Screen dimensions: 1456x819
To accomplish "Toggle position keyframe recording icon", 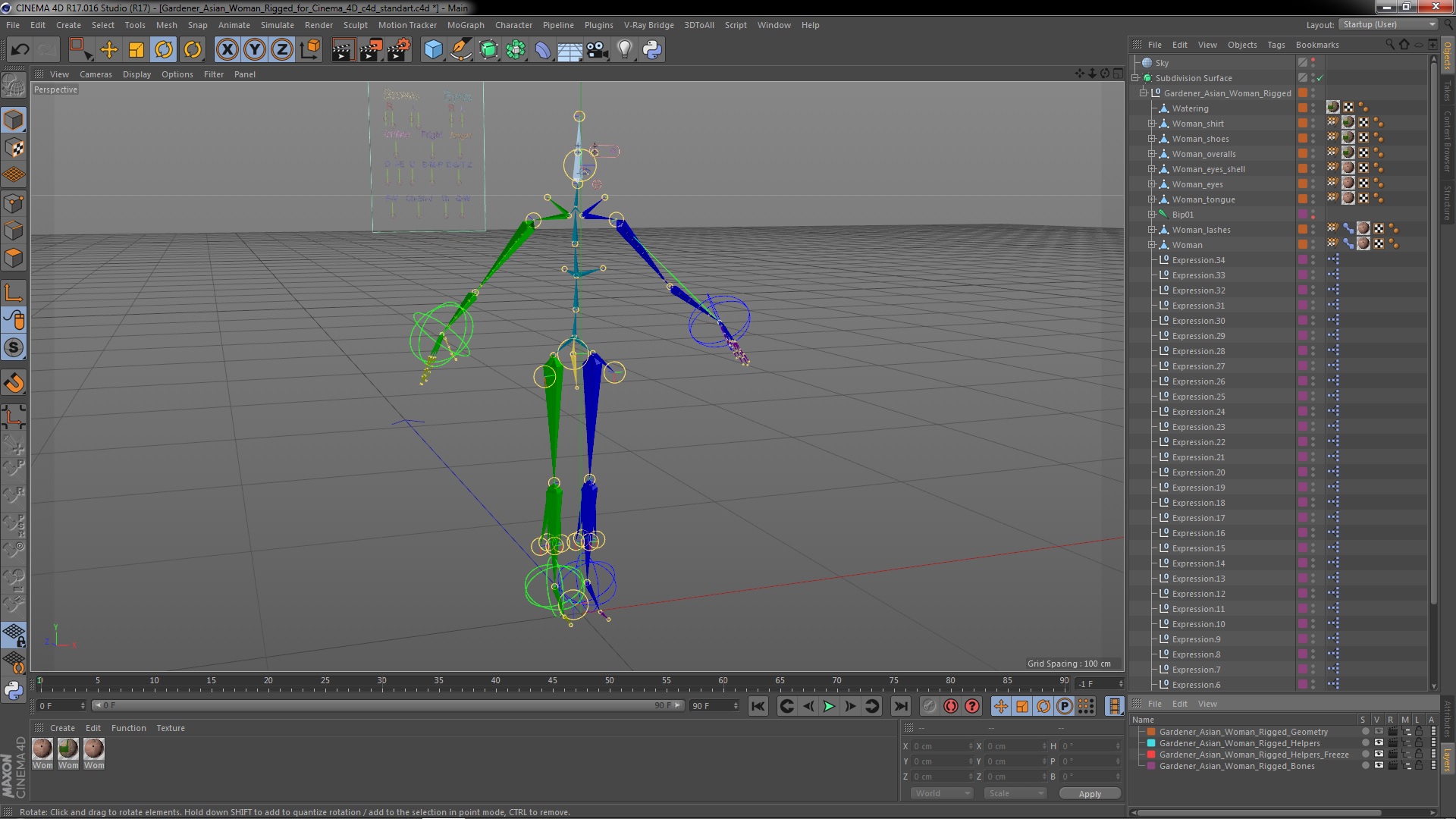I will pos(1001,706).
